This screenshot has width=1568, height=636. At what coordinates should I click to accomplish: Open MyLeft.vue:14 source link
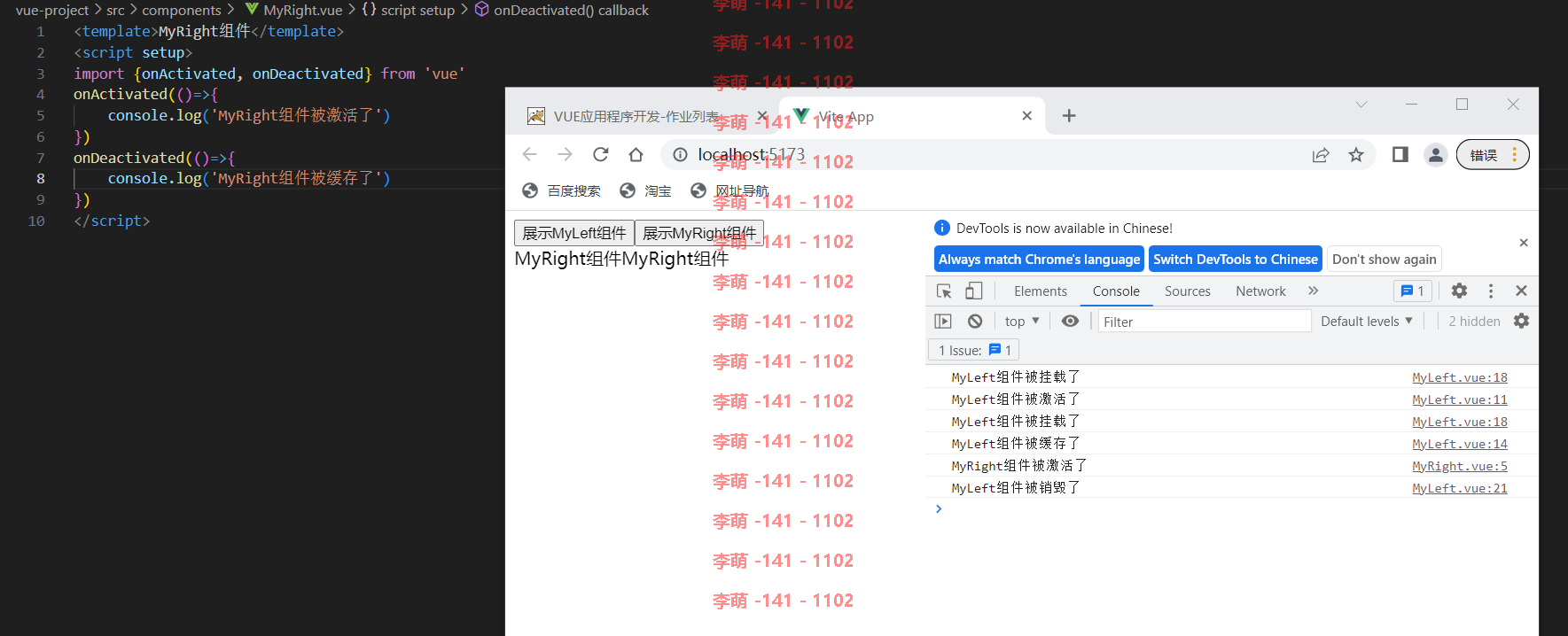pyautogui.click(x=1459, y=444)
